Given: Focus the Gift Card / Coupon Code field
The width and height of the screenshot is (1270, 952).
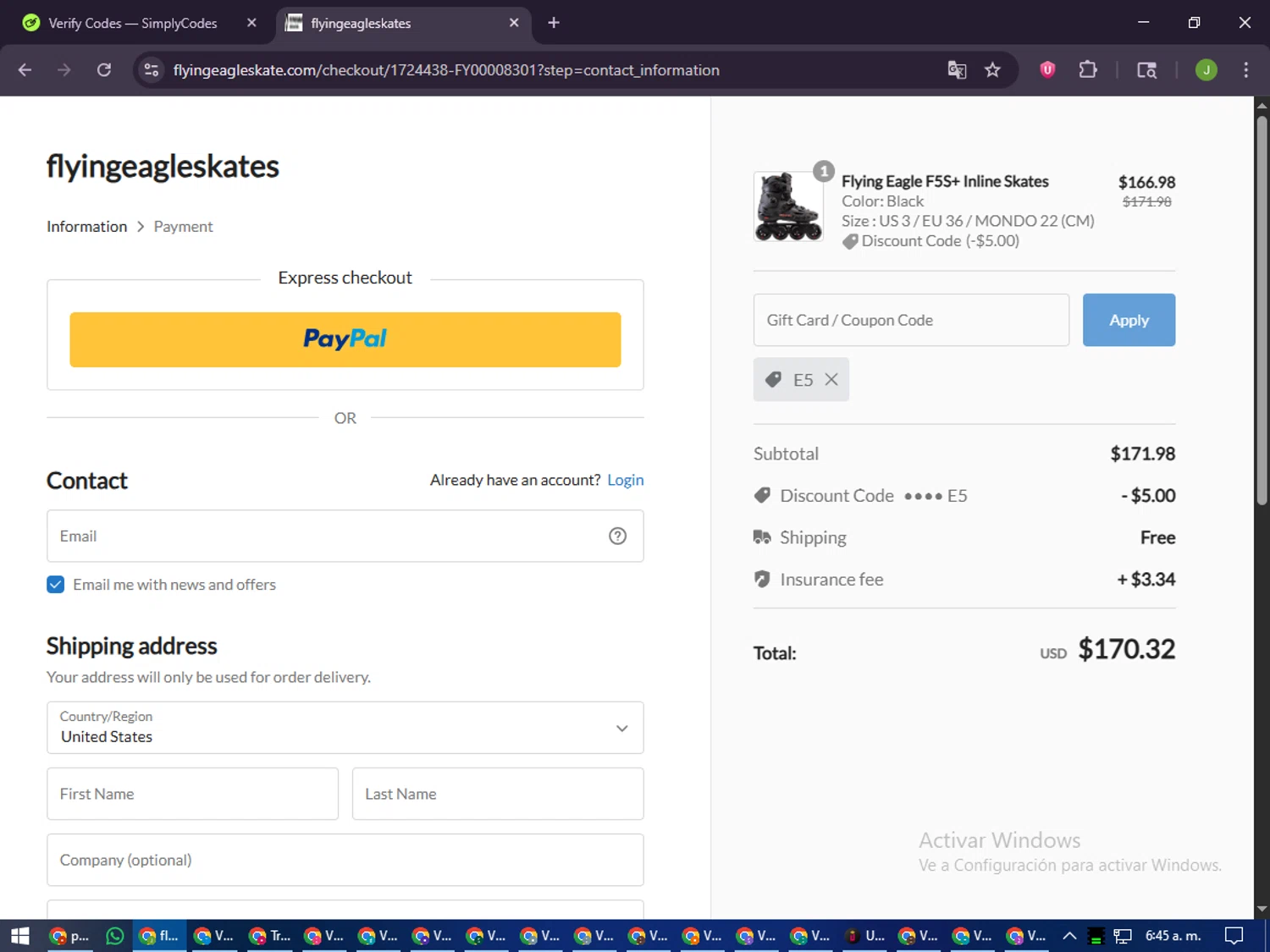Looking at the screenshot, I should [x=911, y=320].
